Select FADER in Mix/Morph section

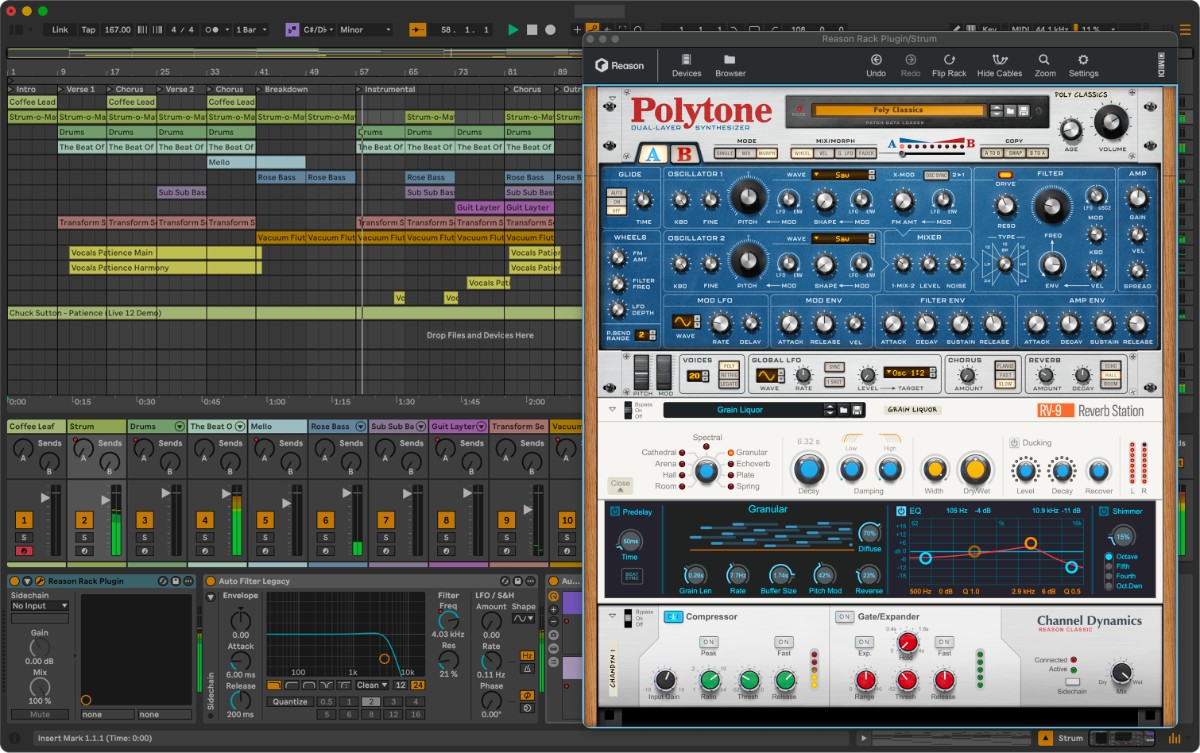[867, 153]
